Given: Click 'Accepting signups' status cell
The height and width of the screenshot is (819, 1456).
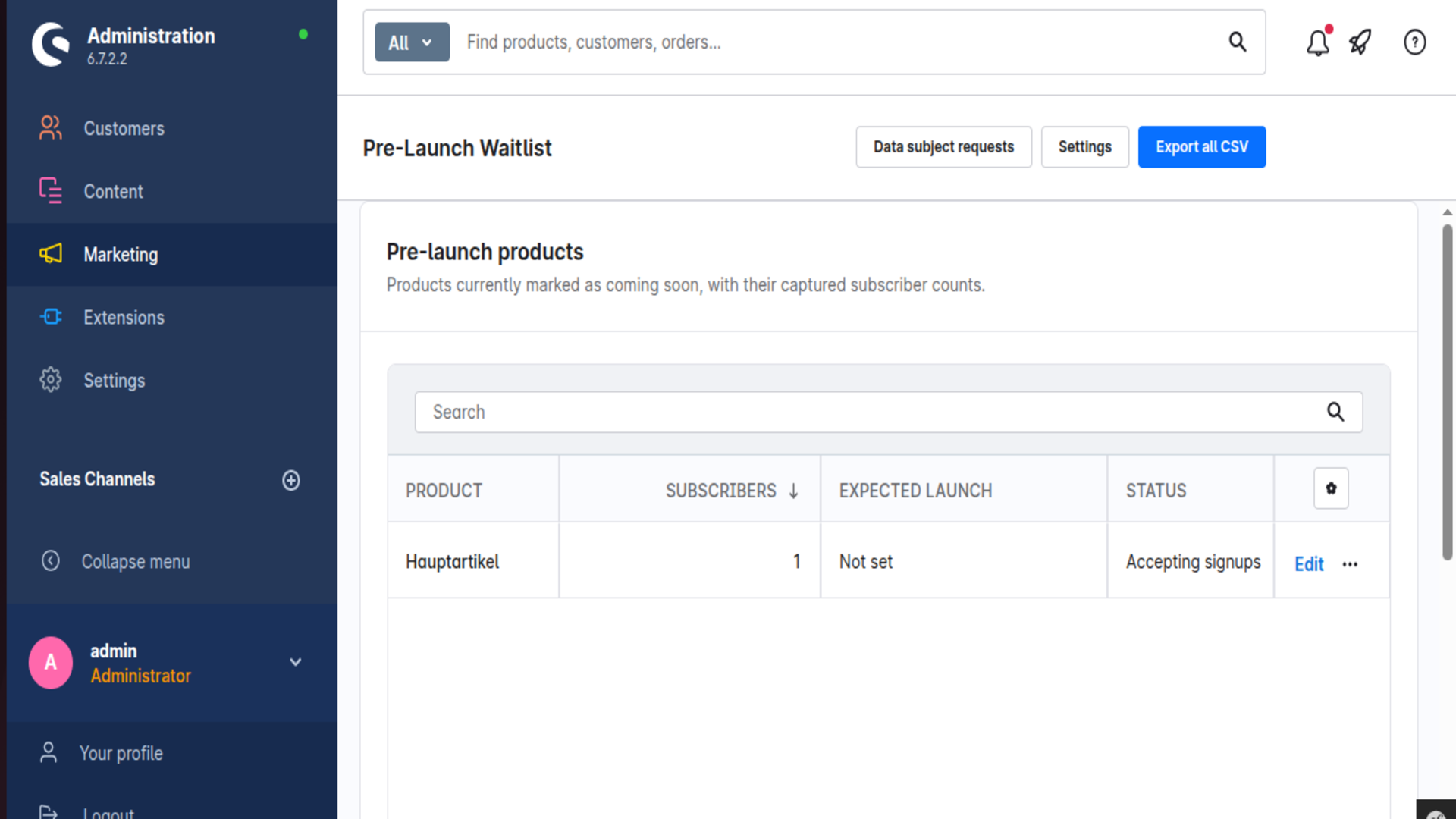Looking at the screenshot, I should (1191, 561).
